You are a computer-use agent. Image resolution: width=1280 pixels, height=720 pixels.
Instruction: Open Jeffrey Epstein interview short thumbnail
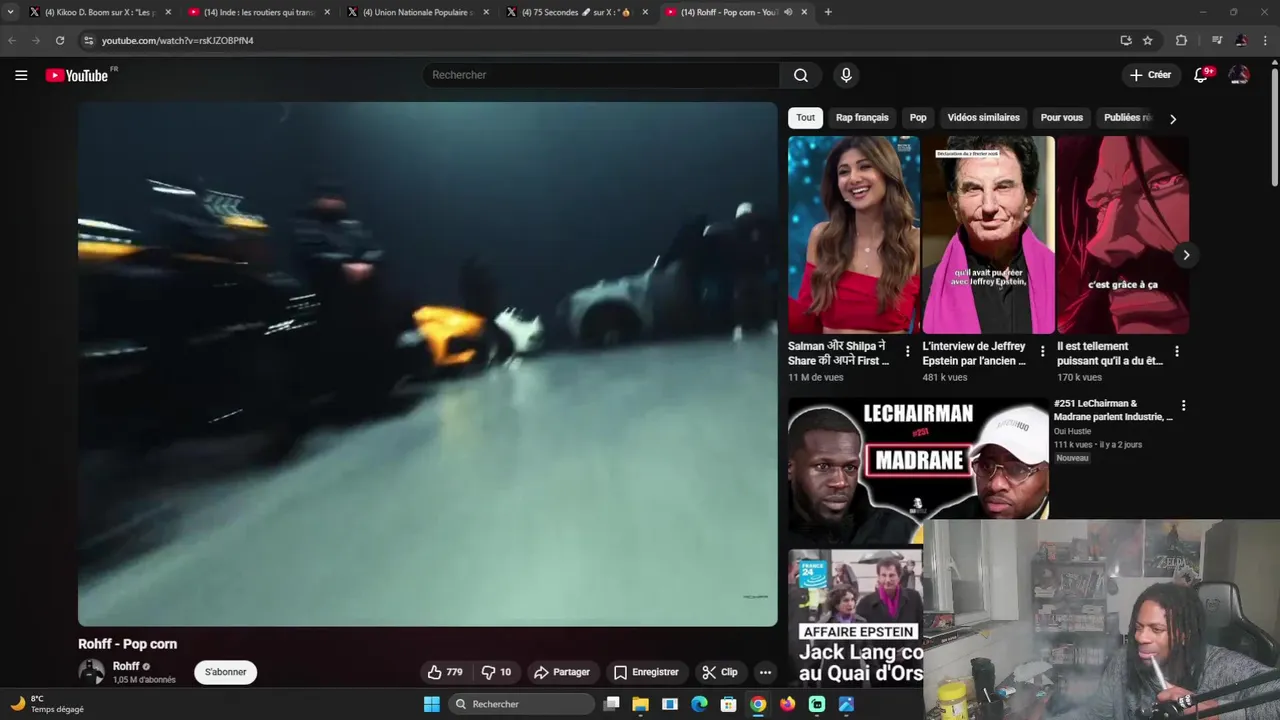pos(988,235)
